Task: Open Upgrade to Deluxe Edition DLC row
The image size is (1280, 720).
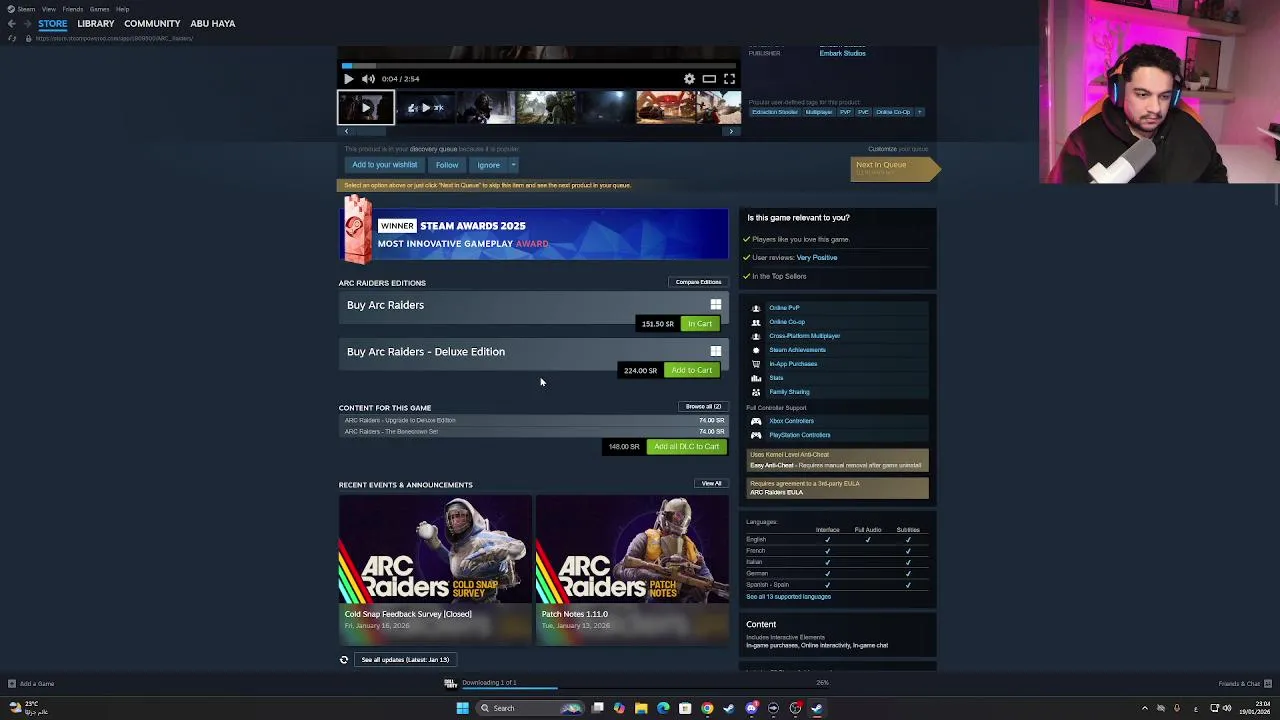Action: pyautogui.click(x=534, y=421)
